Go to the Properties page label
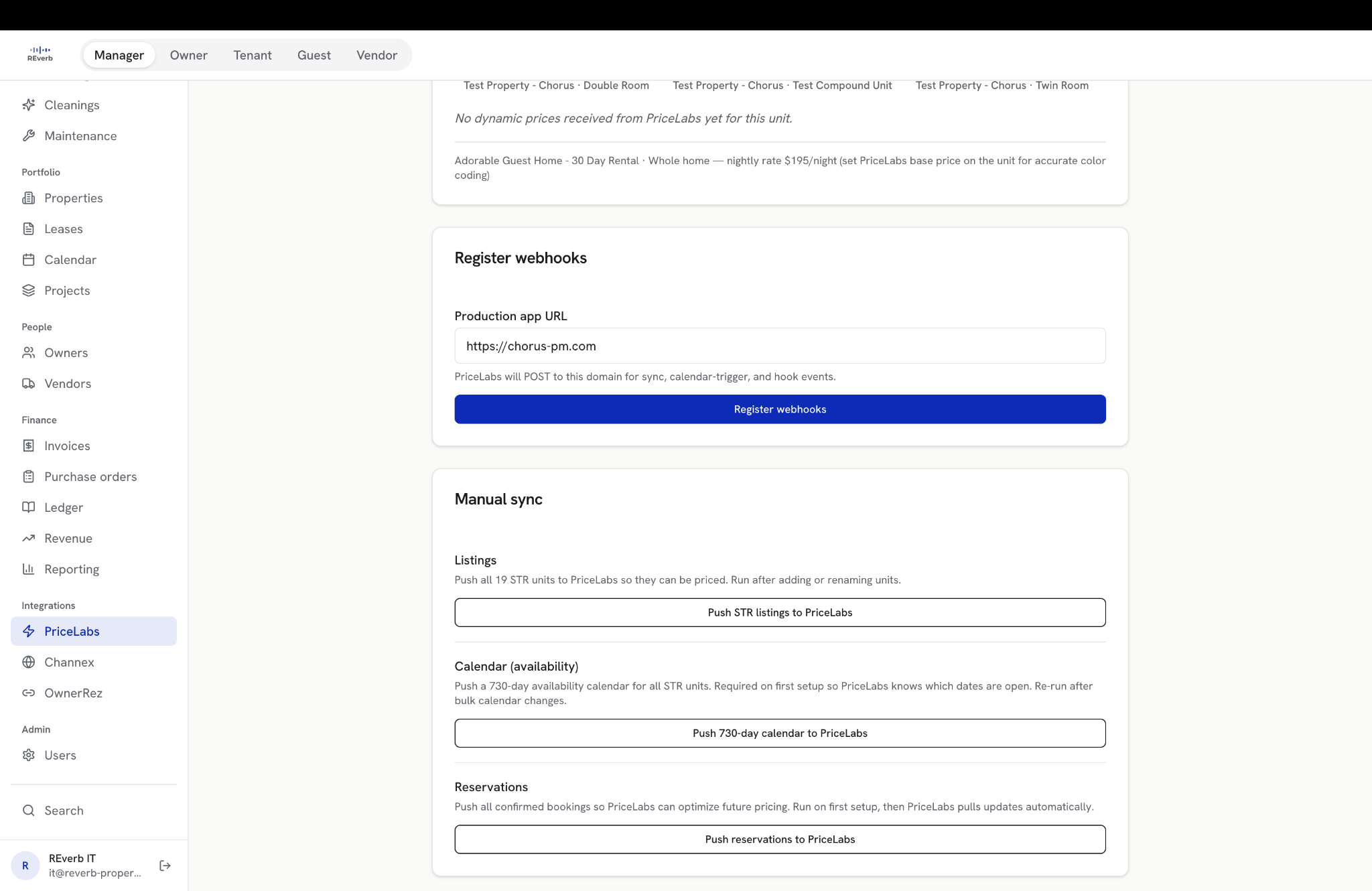 coord(74,198)
